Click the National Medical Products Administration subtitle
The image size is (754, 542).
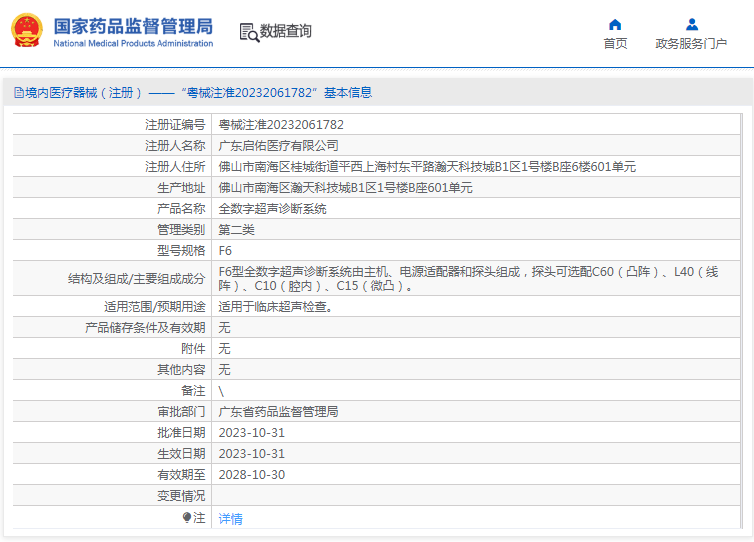(x=132, y=44)
